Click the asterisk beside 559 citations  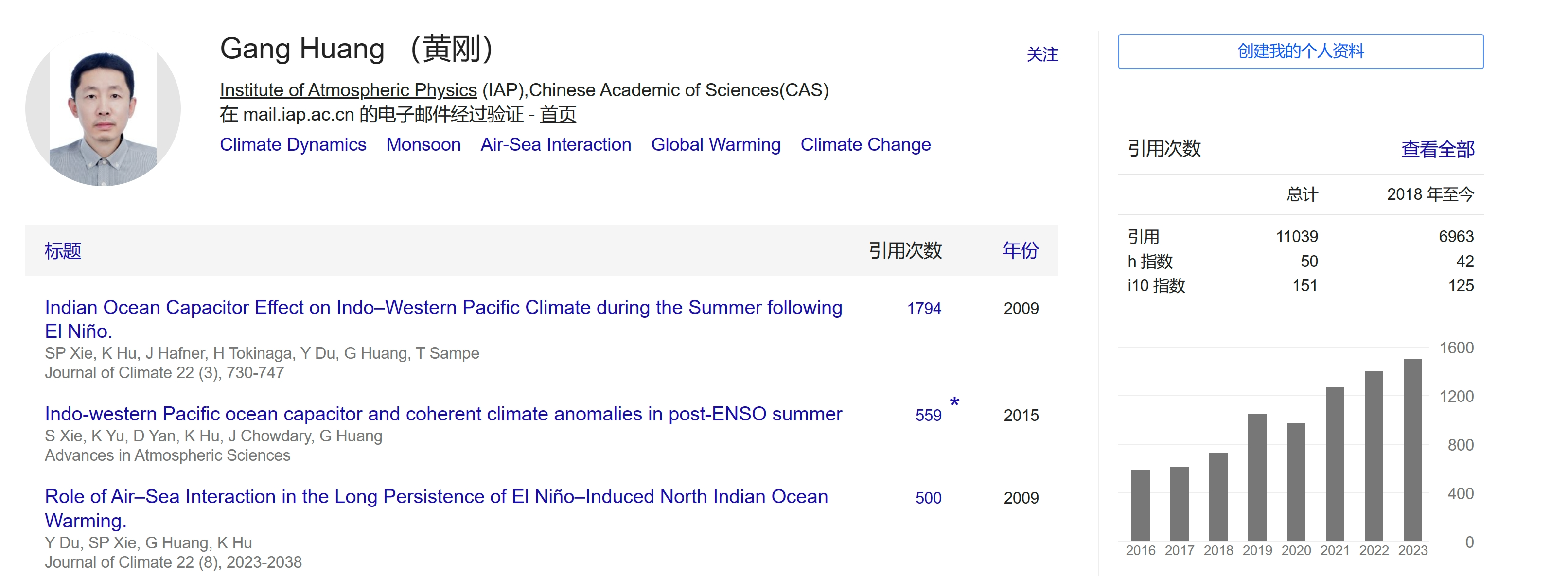coord(954,402)
